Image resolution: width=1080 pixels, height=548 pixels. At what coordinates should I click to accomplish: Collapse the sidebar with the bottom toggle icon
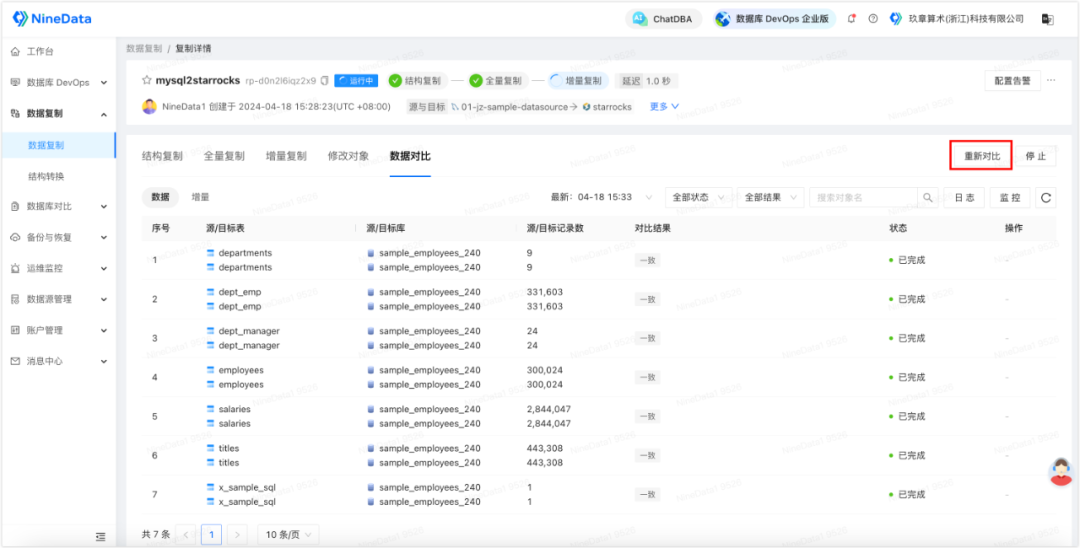(101, 536)
